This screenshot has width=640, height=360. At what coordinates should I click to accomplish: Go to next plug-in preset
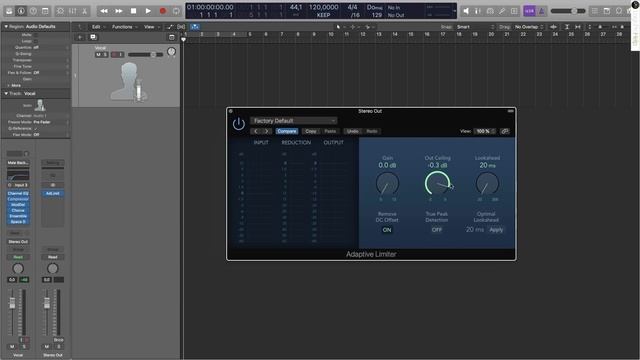(x=267, y=131)
